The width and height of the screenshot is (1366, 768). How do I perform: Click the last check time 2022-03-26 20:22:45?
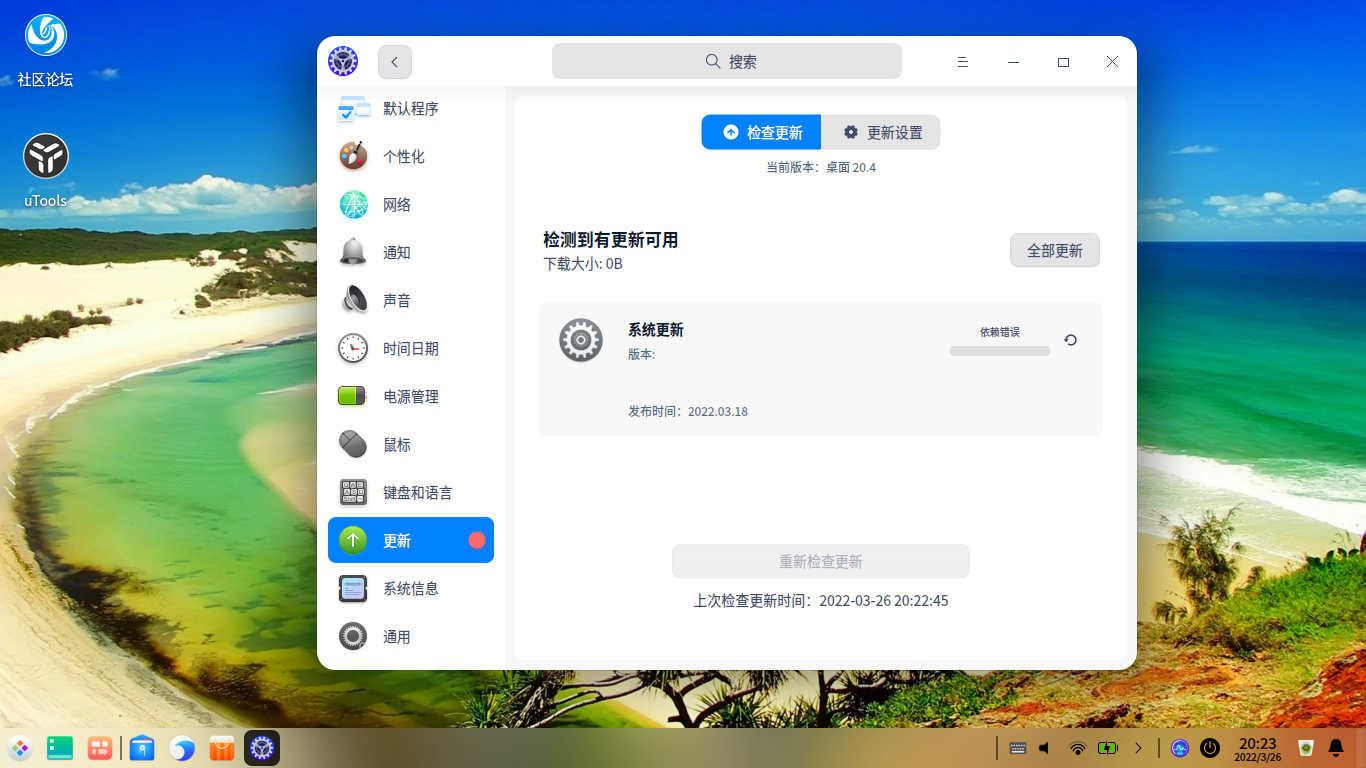coord(884,601)
